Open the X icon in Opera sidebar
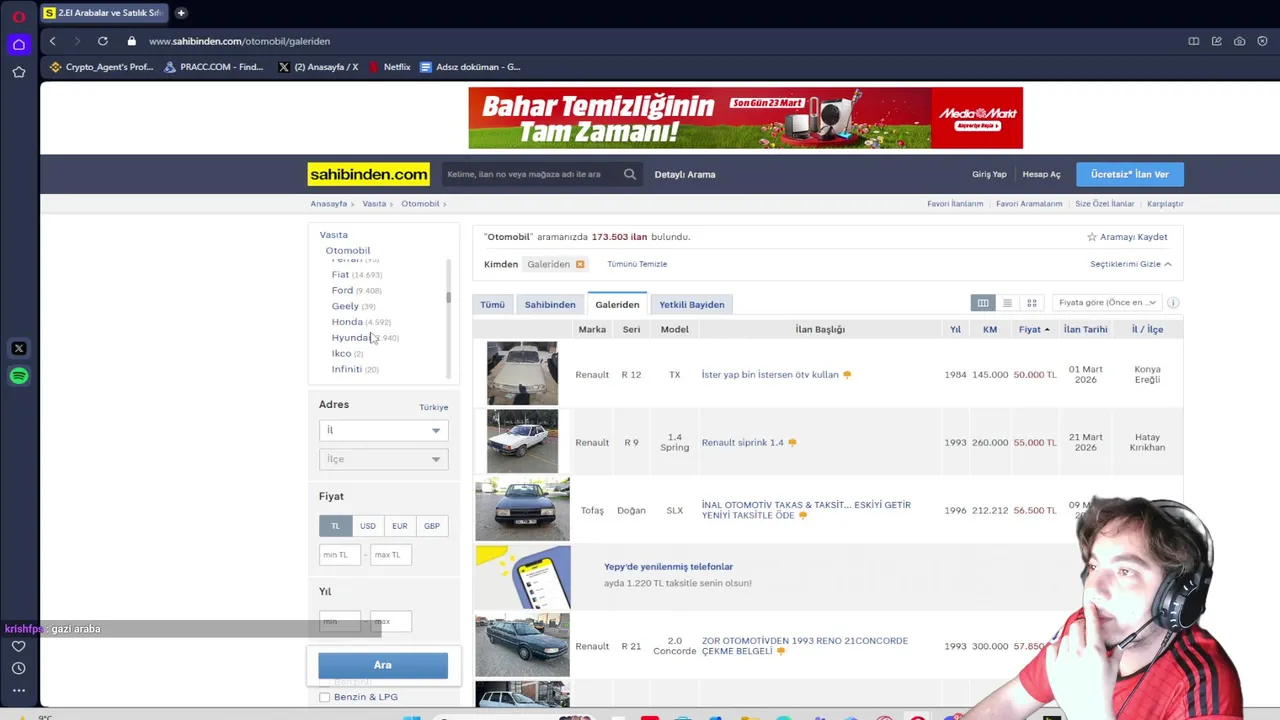 click(19, 348)
